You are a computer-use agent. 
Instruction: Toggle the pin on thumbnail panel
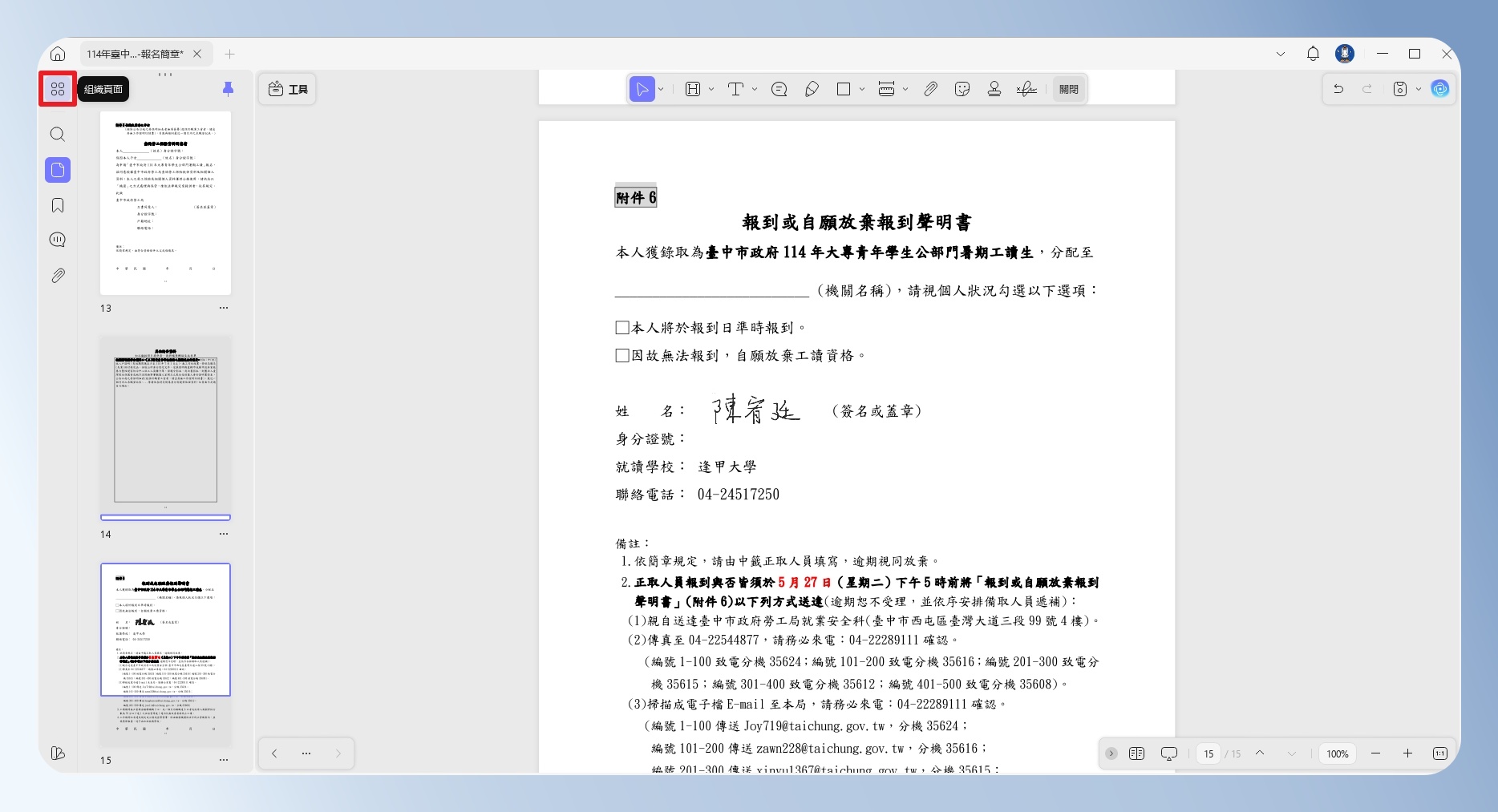click(228, 89)
